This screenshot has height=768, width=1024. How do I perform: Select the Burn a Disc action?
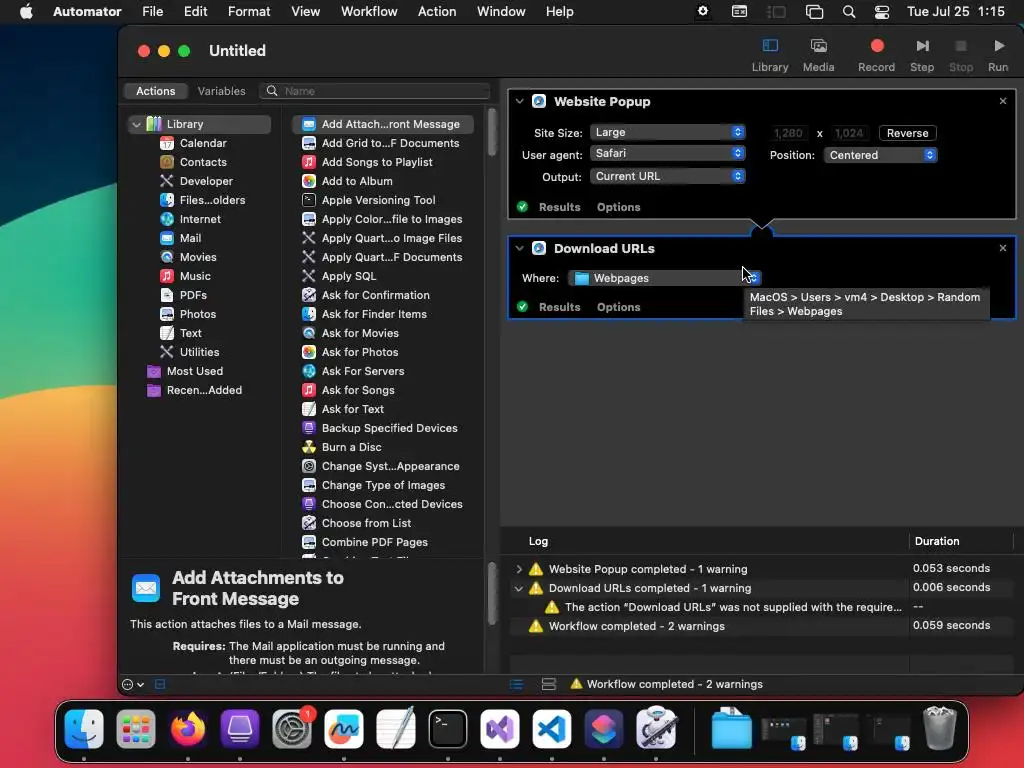(351, 447)
